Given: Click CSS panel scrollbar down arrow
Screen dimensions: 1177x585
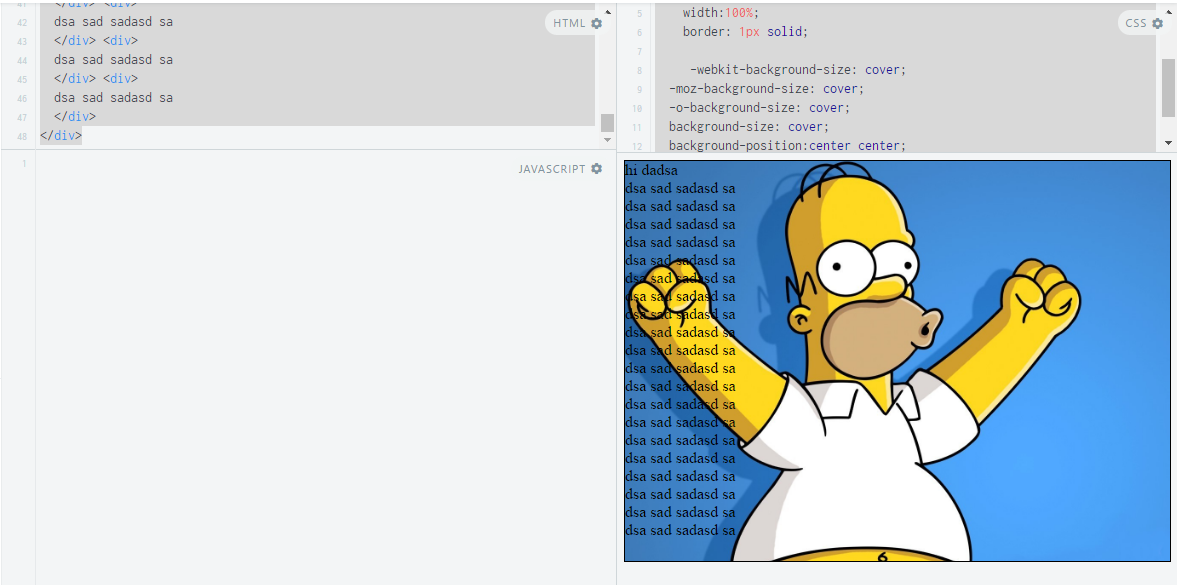Looking at the screenshot, I should 1169,143.
